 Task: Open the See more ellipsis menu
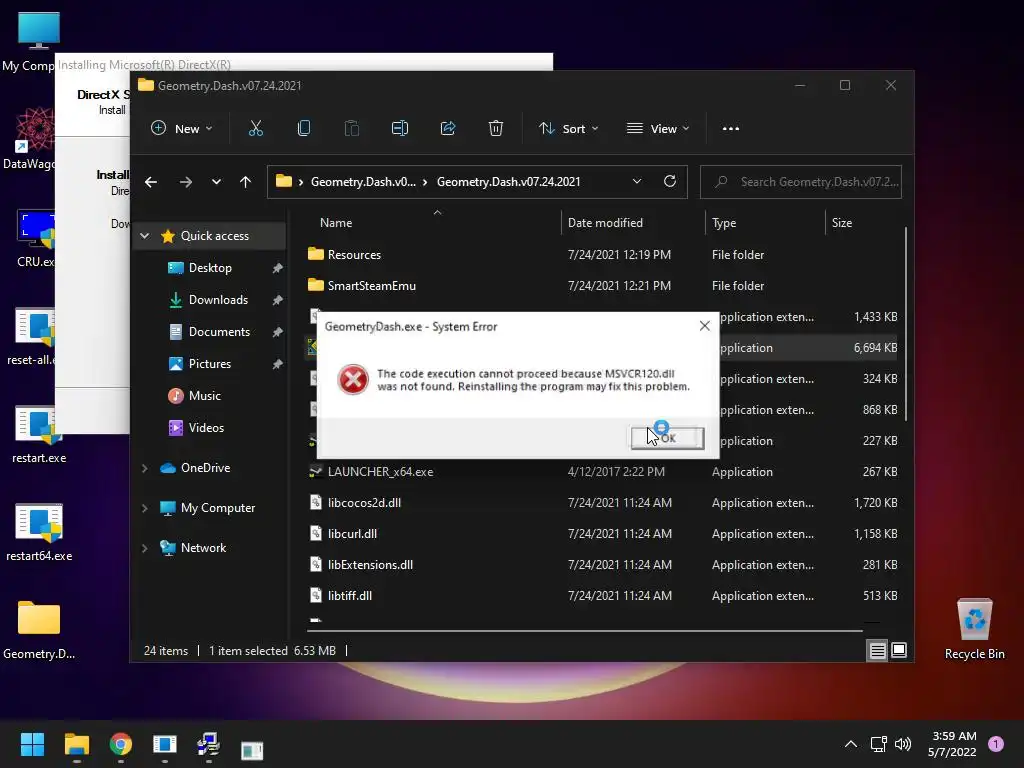click(x=731, y=129)
